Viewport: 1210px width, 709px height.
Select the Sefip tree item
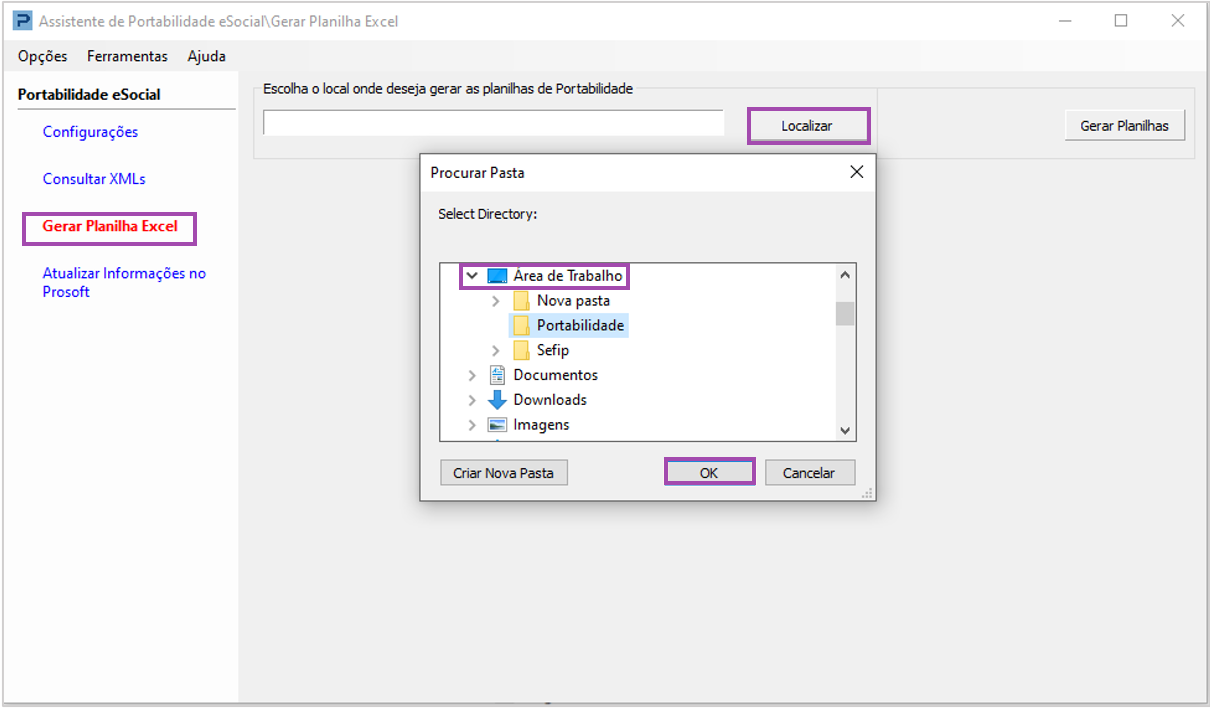(x=553, y=350)
